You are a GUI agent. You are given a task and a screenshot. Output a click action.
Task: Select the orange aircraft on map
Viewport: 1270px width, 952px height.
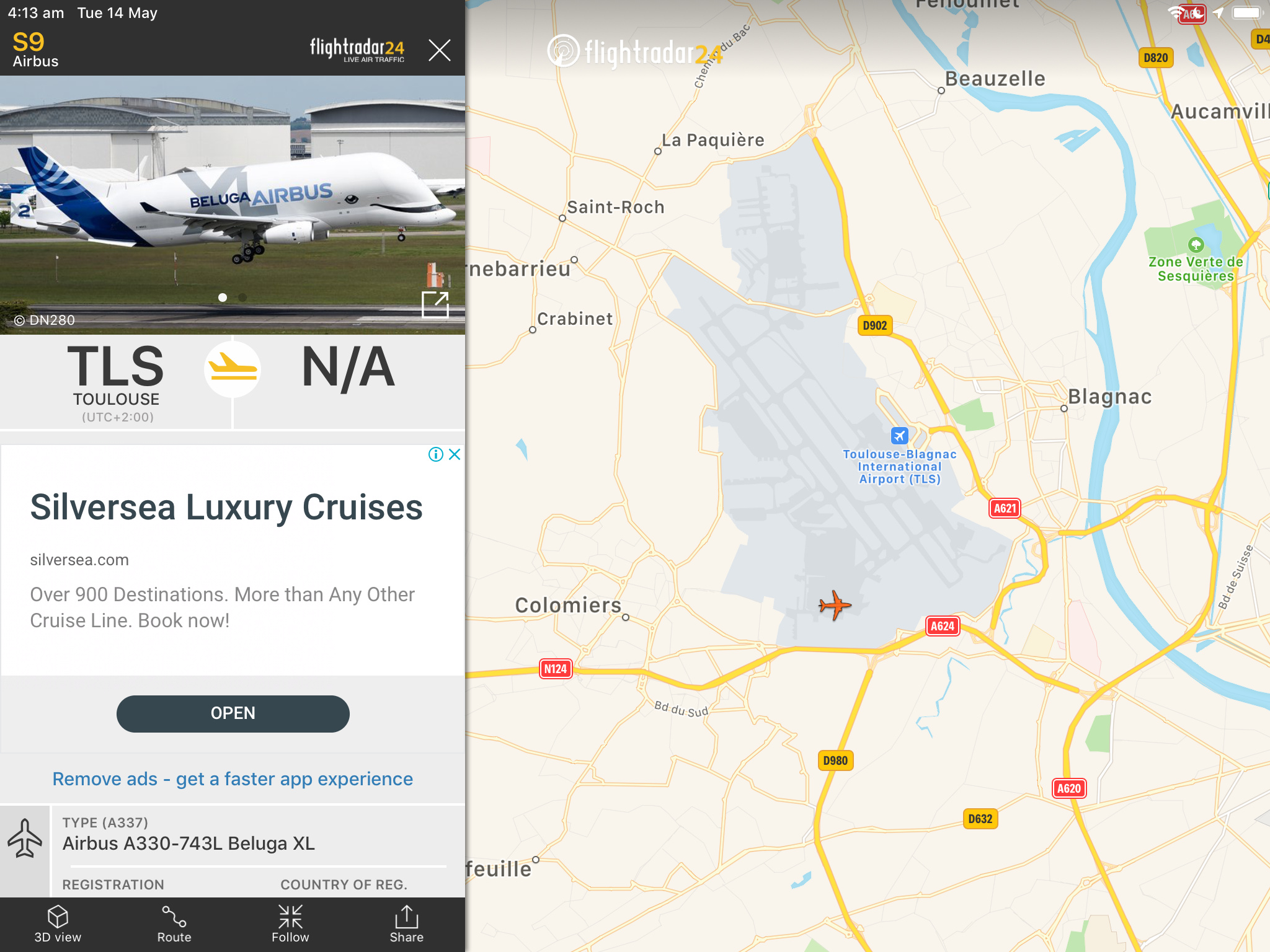point(835,605)
